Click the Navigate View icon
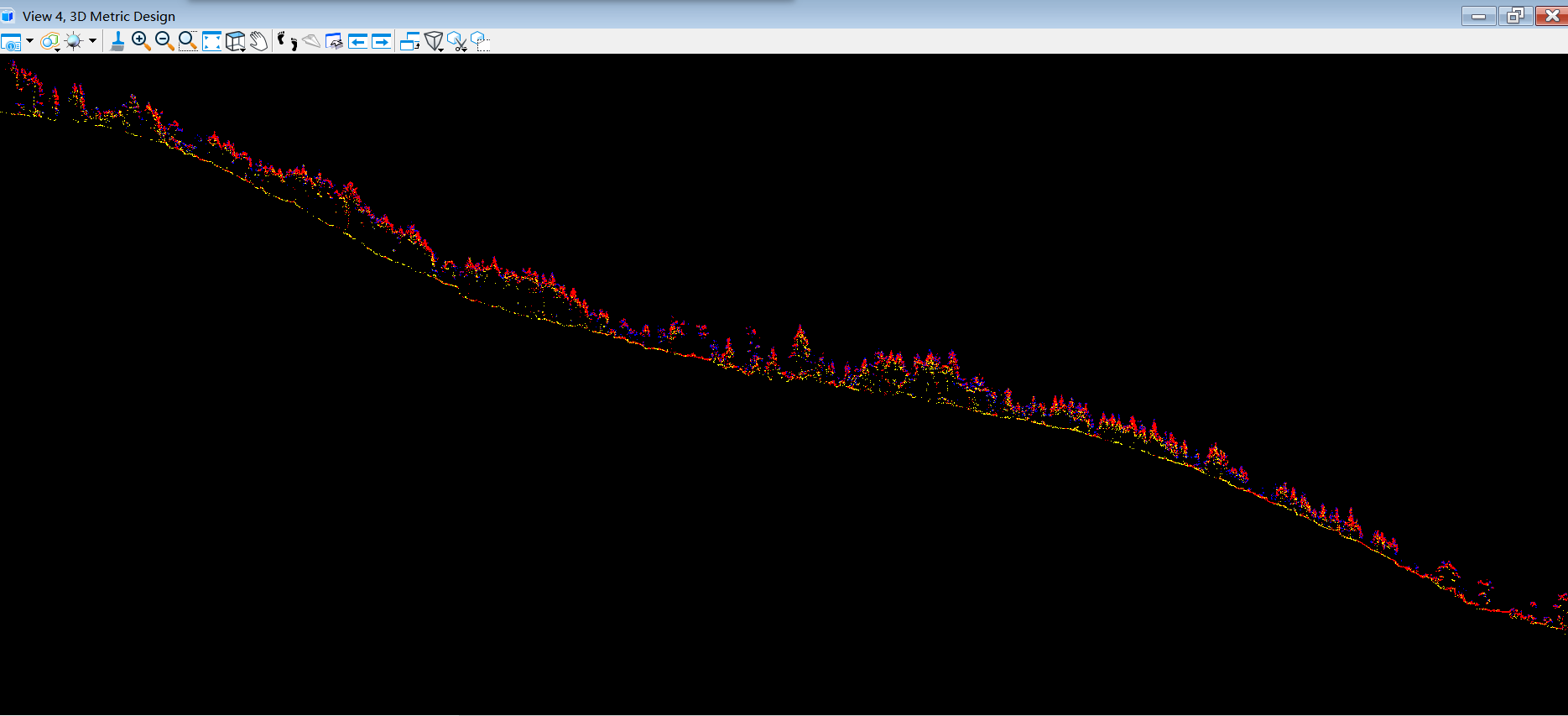The width and height of the screenshot is (1568, 716). pos(334,41)
